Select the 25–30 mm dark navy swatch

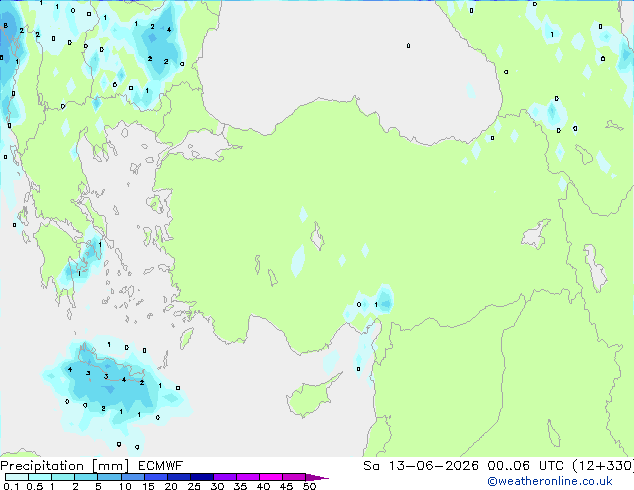click(201, 477)
